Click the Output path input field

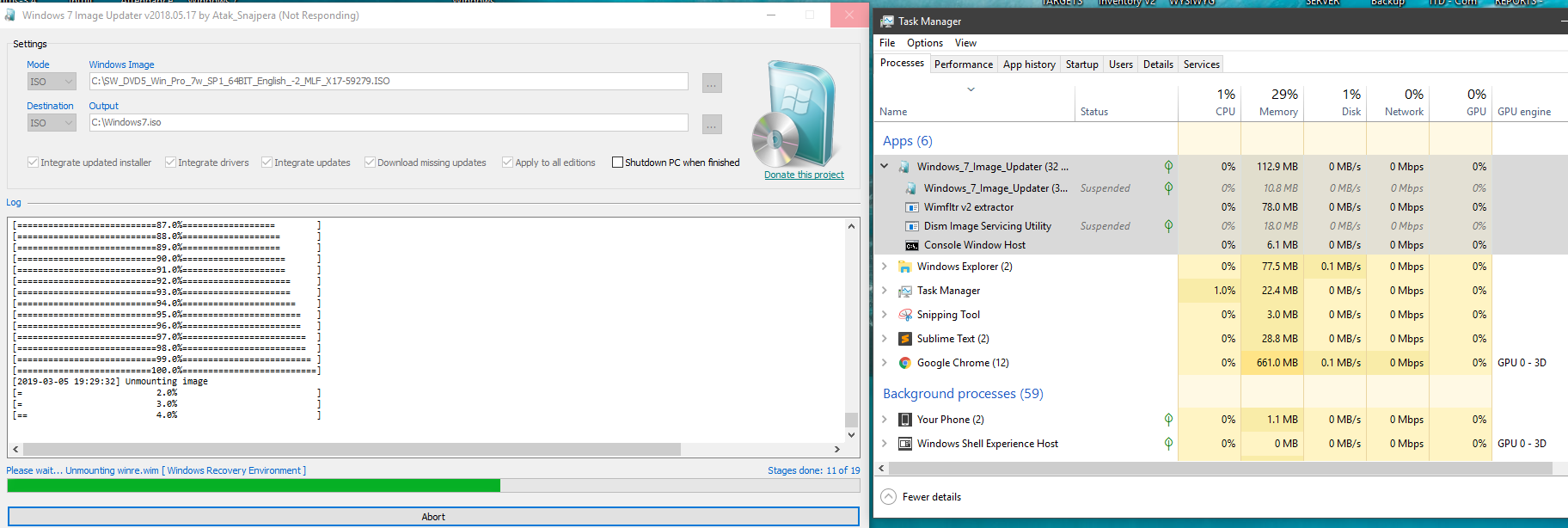pos(389,122)
